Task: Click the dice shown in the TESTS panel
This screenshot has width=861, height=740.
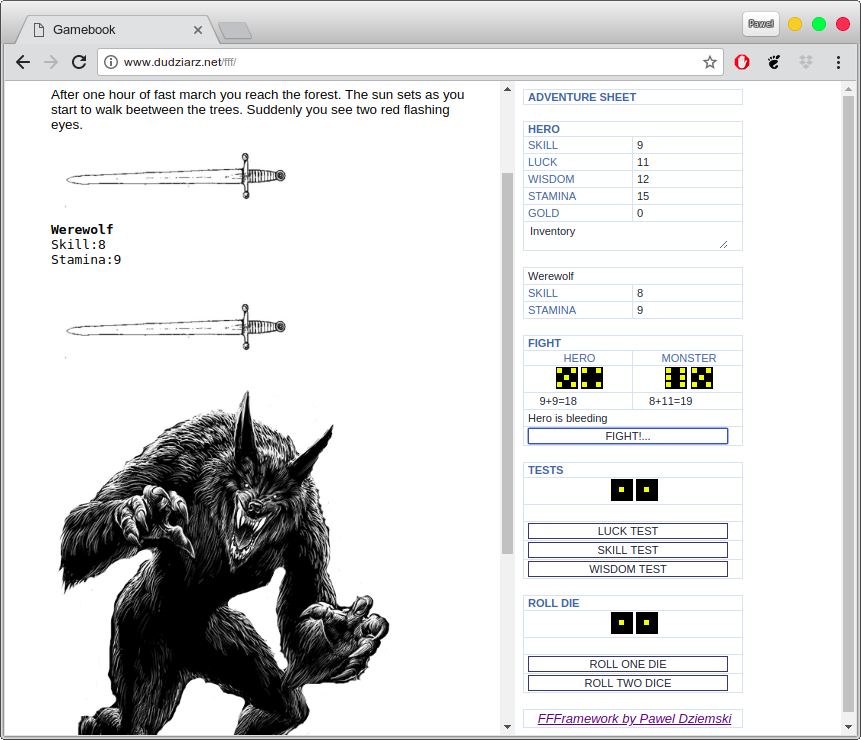Action: tap(634, 490)
